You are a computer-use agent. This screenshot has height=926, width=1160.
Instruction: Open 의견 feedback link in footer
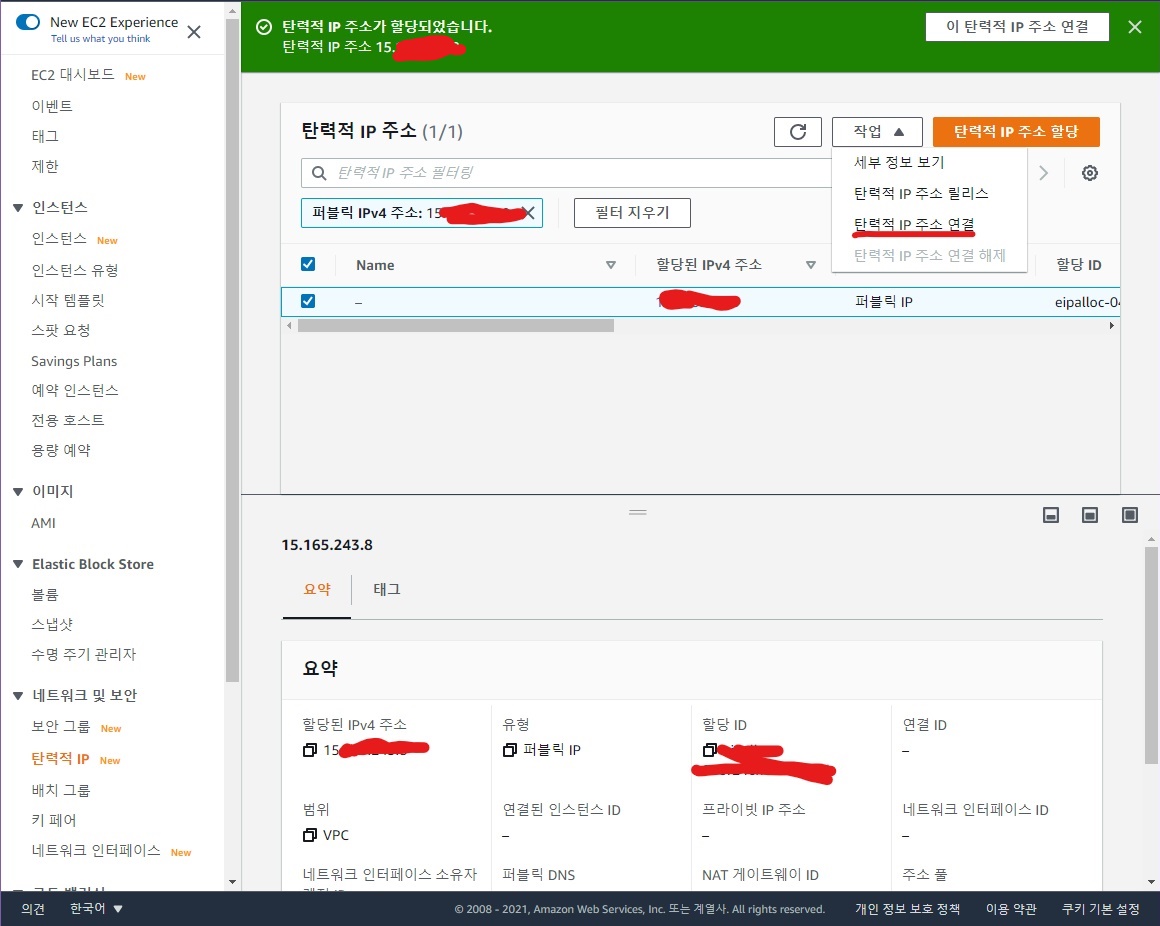[x=33, y=908]
